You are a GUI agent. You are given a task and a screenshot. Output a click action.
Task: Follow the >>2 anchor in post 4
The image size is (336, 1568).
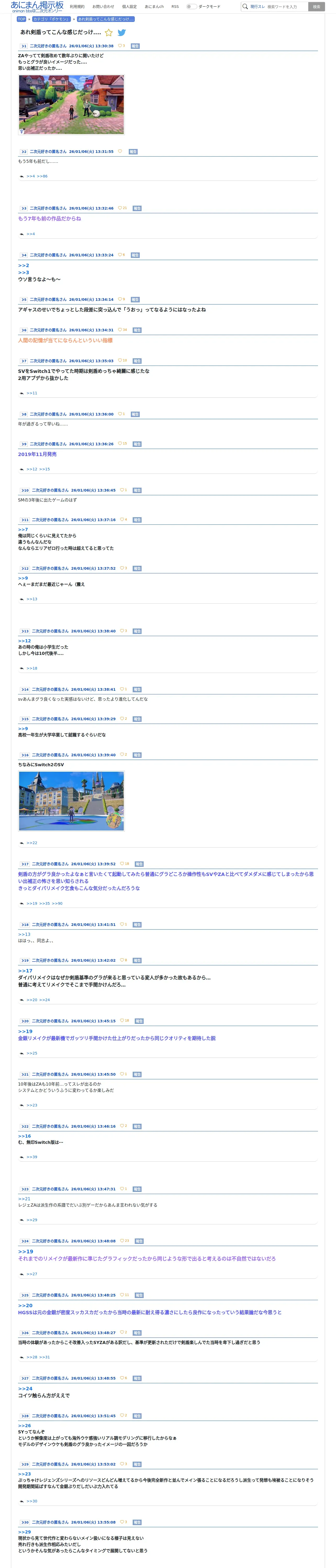23,266
